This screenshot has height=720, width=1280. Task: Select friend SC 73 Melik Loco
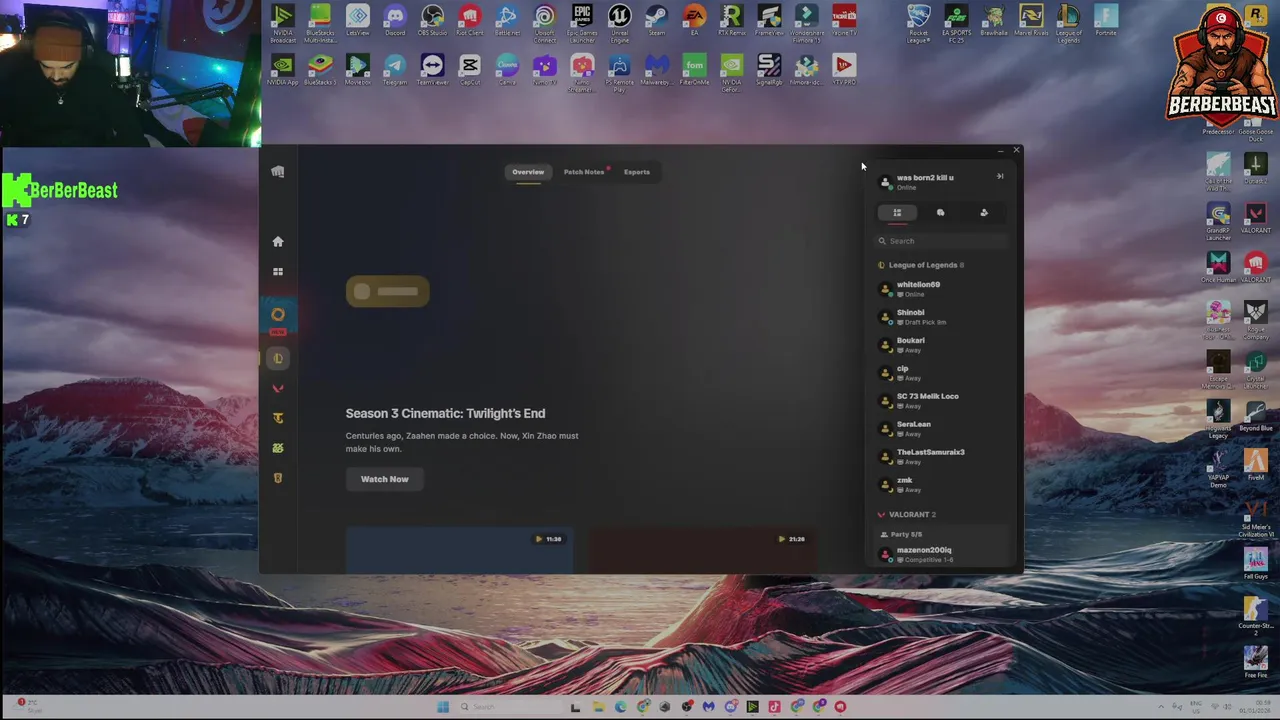pyautogui.click(x=942, y=401)
